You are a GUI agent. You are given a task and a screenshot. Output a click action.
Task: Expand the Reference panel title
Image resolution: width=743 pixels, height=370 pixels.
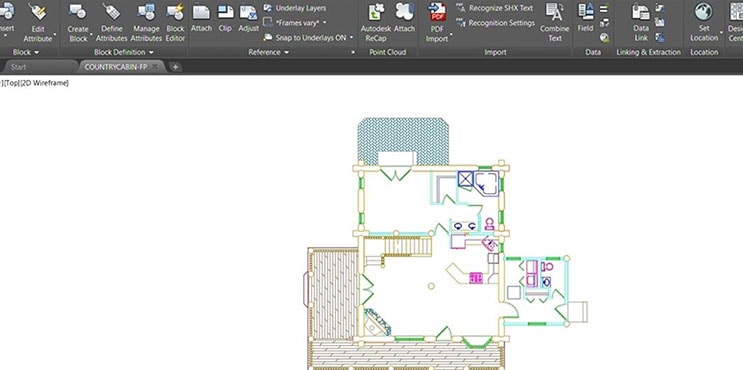pos(269,52)
